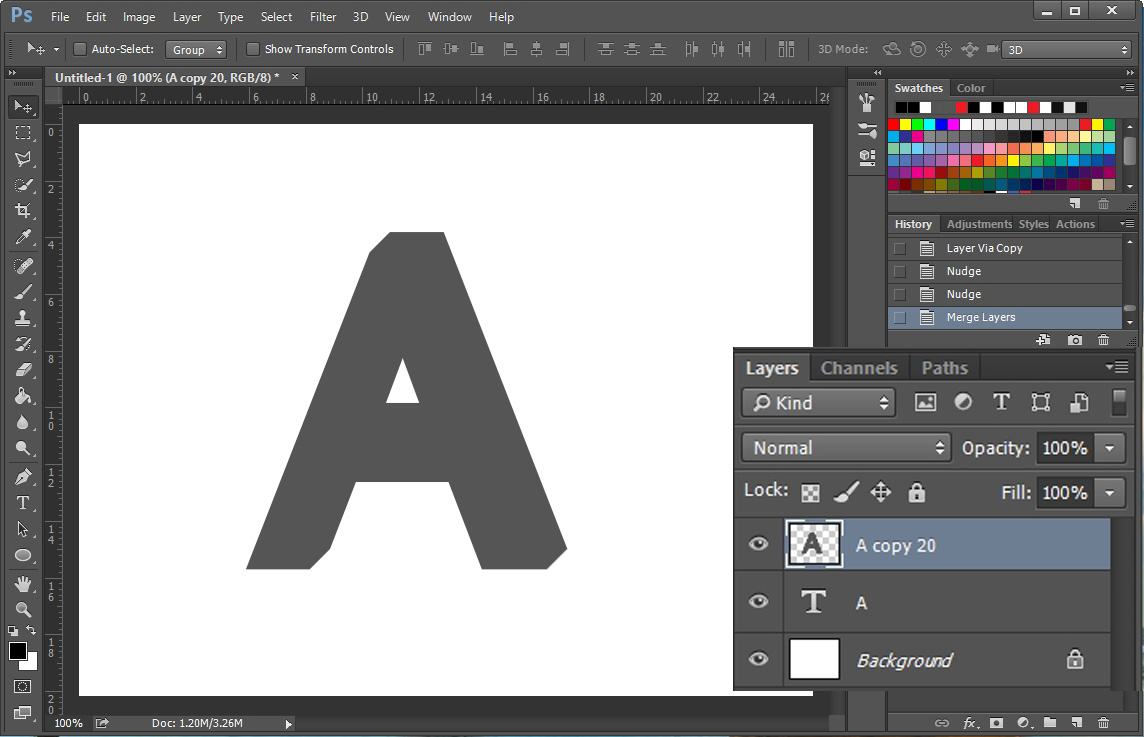1144x737 pixels.
Task: Open the Layer menu
Action: (x=187, y=17)
